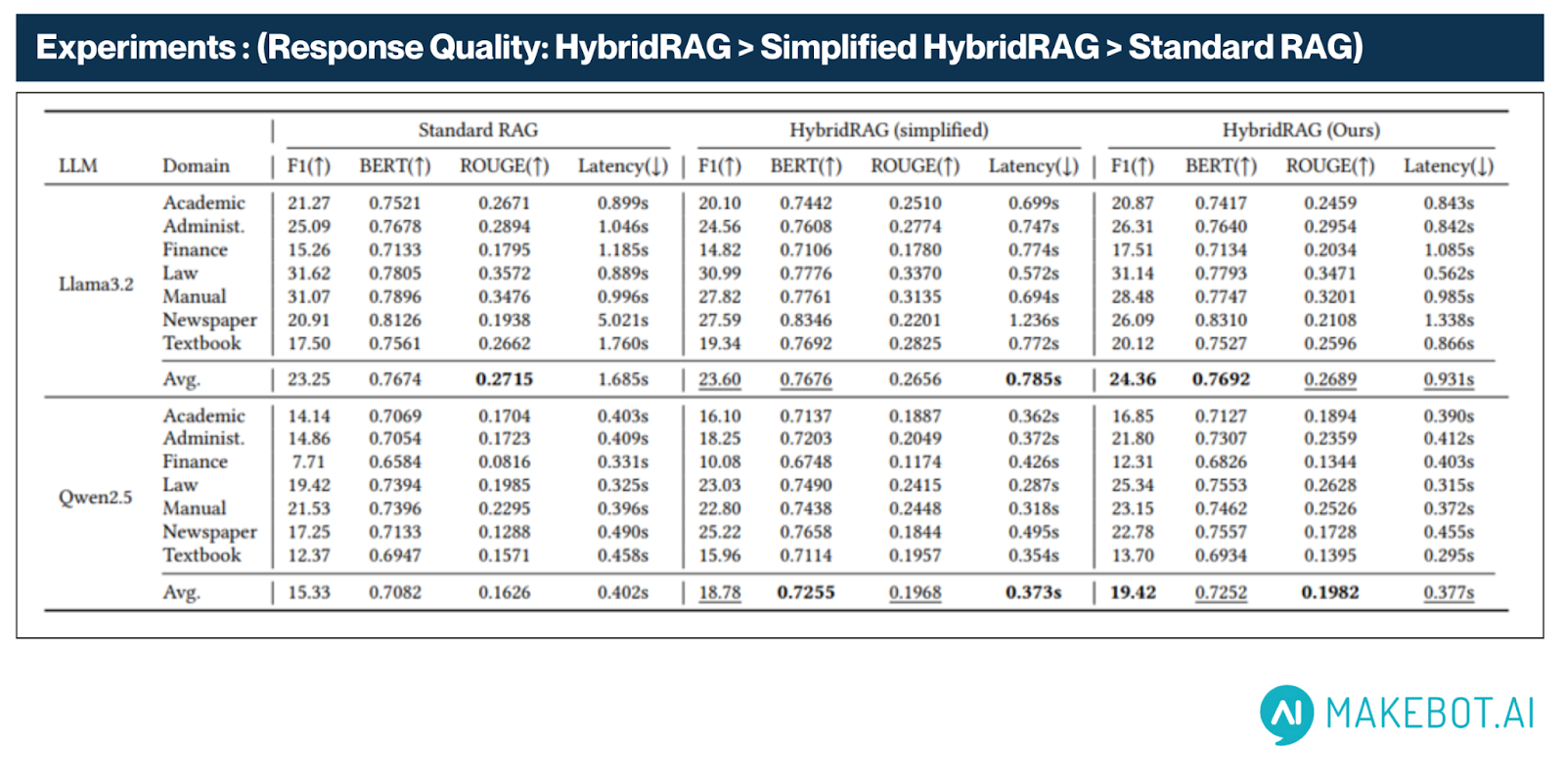Click "Newspaper" domain in the Llama3.2 block
1565x784 pixels.
coord(210,320)
